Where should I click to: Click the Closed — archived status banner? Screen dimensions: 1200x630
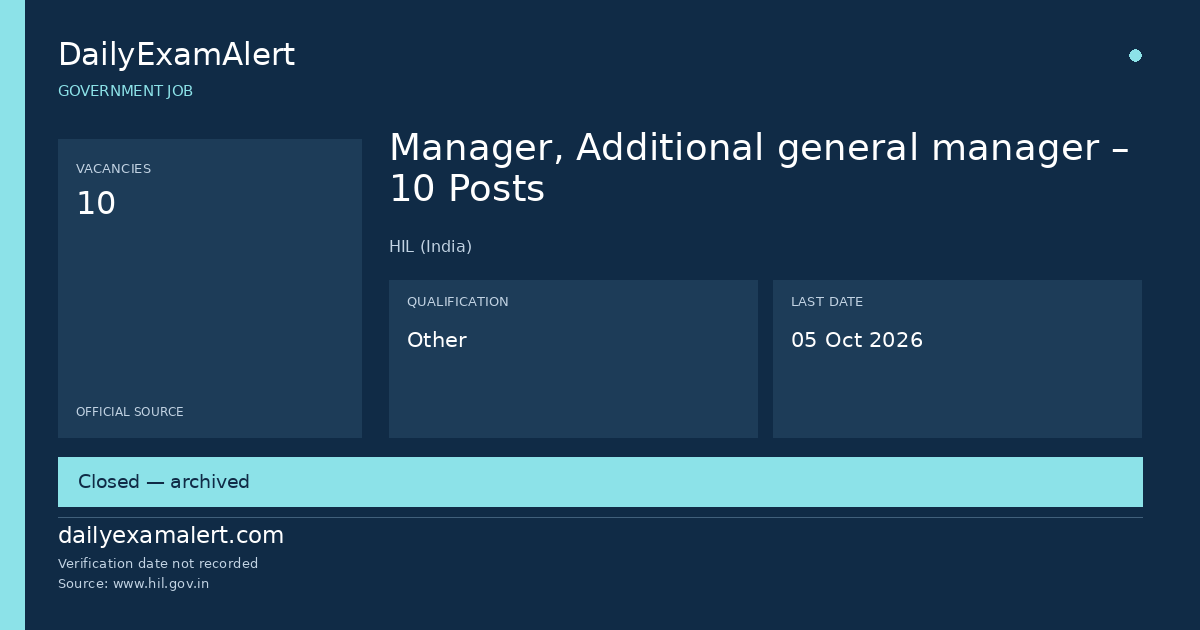click(600, 482)
